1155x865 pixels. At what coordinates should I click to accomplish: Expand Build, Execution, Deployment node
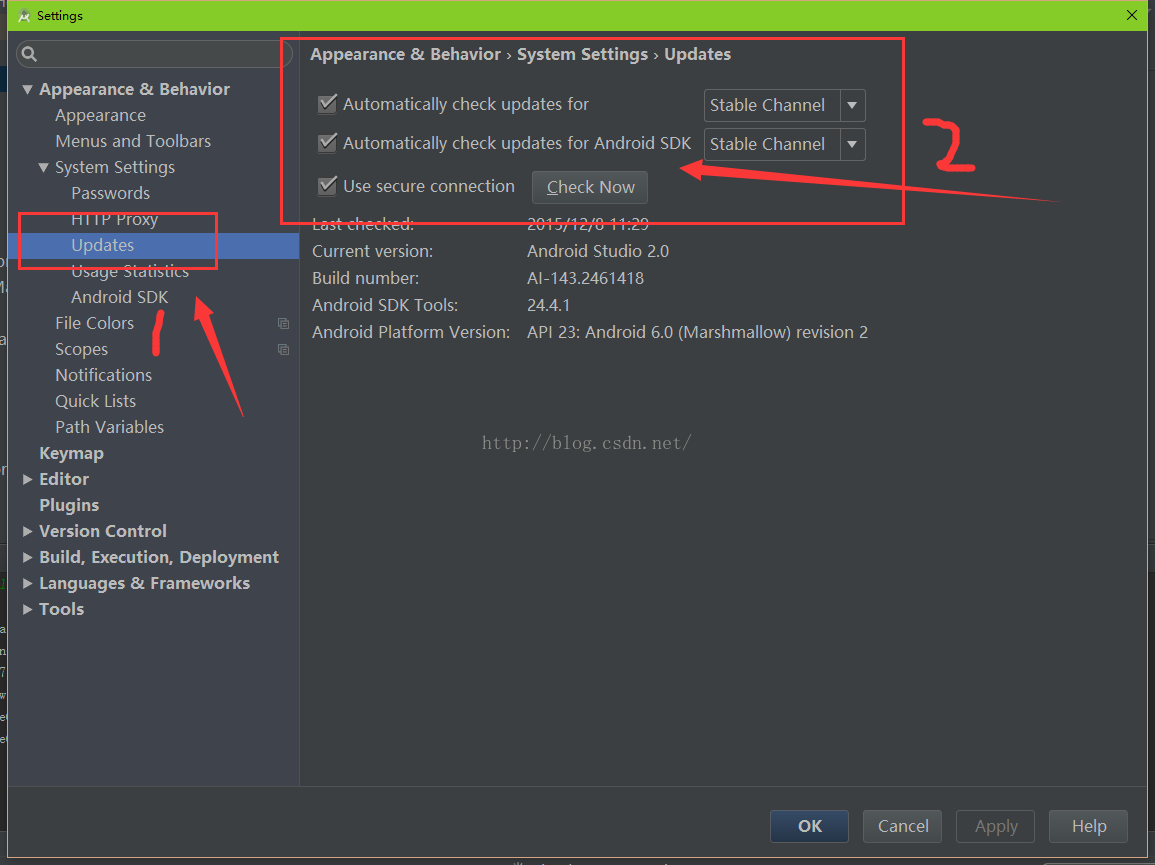click(27, 558)
